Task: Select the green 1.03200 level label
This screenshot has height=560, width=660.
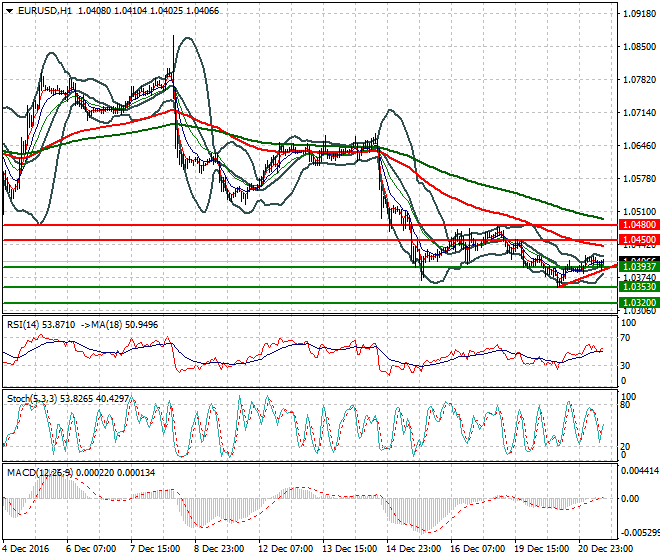Action: click(x=637, y=302)
